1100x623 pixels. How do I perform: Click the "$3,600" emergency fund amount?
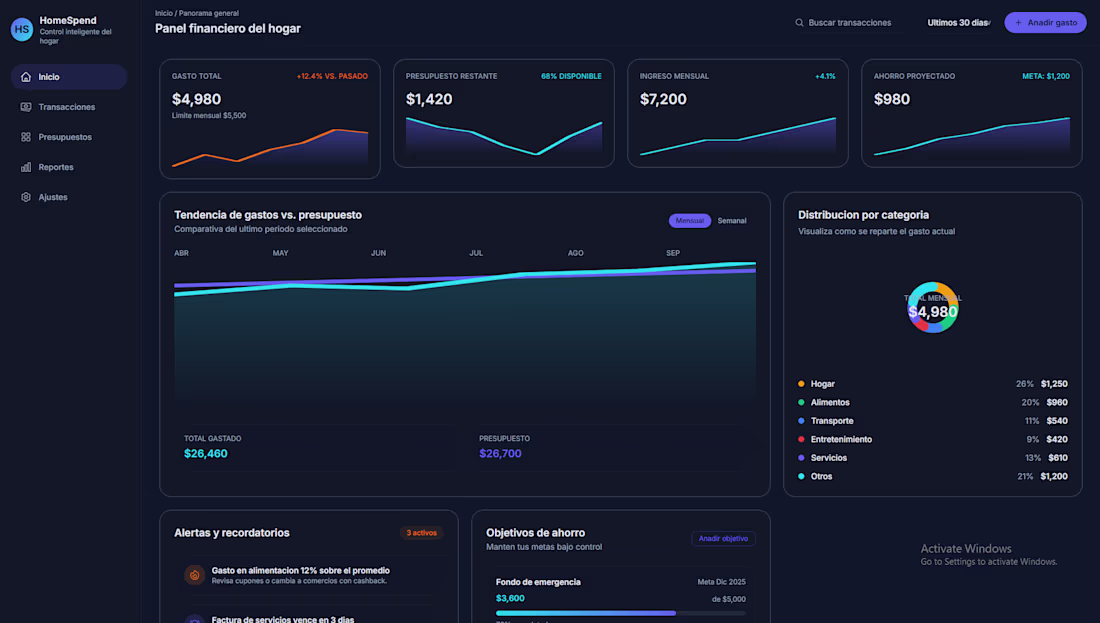coord(510,599)
